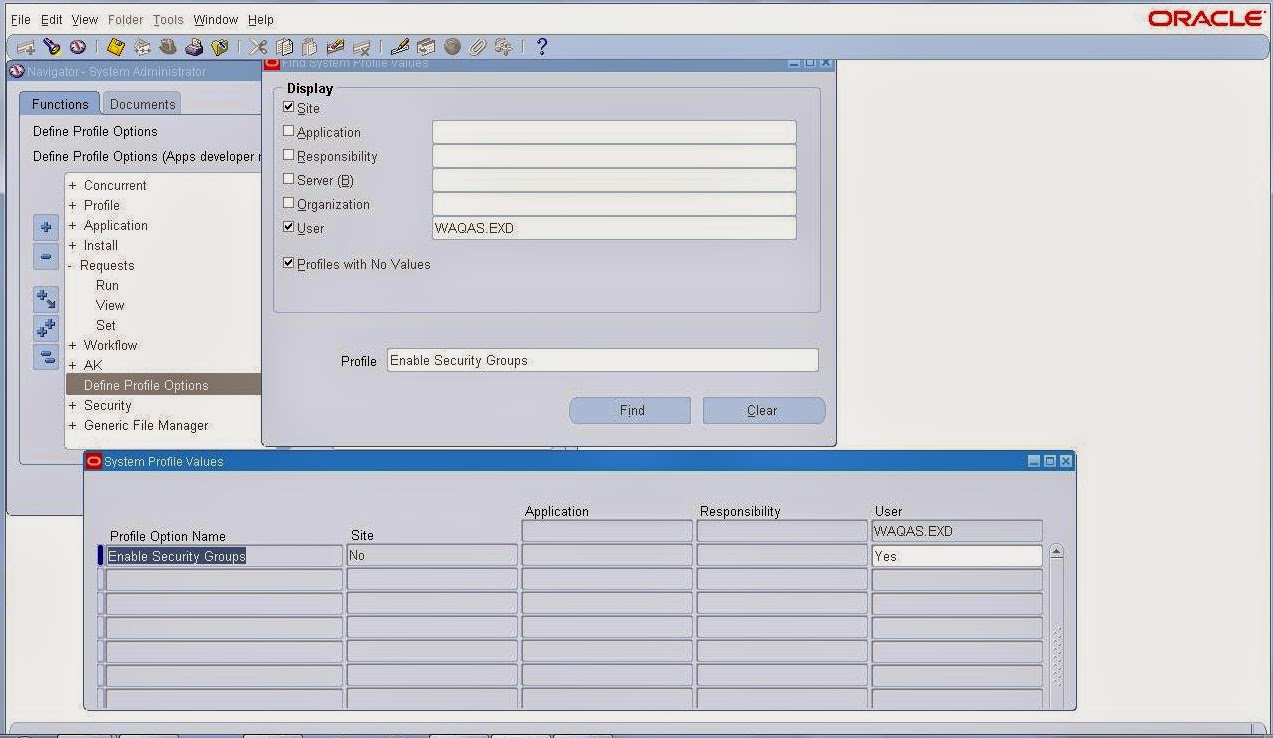Open Attachments using the paperclip icon

coord(477,46)
